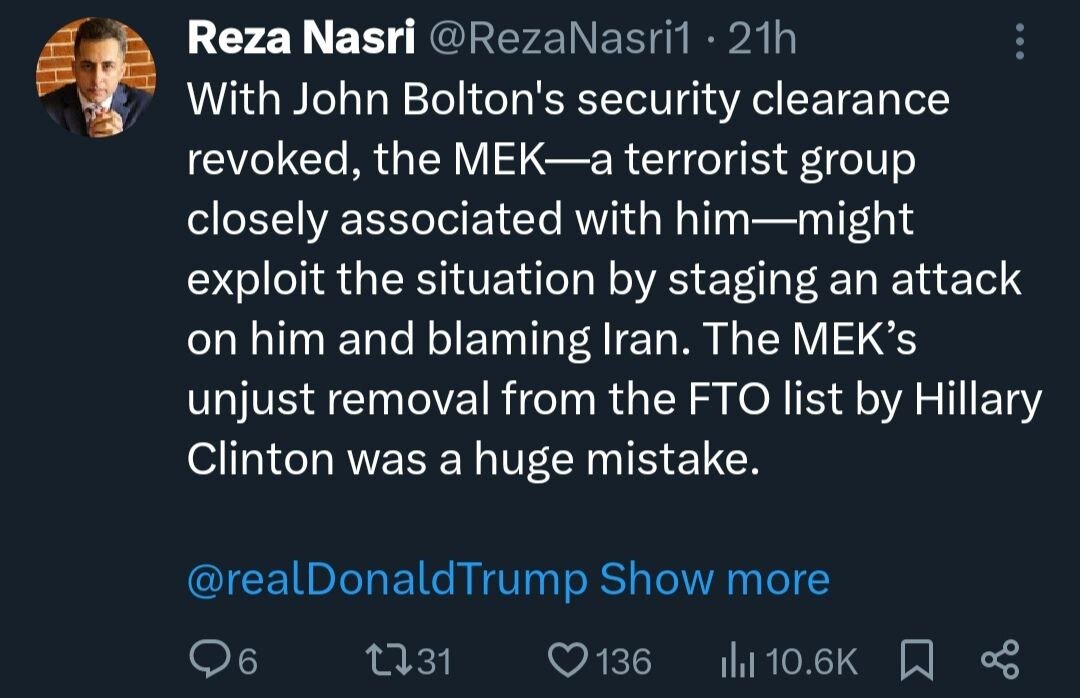
Task: Click the 21h timestamp
Action: tap(764, 40)
